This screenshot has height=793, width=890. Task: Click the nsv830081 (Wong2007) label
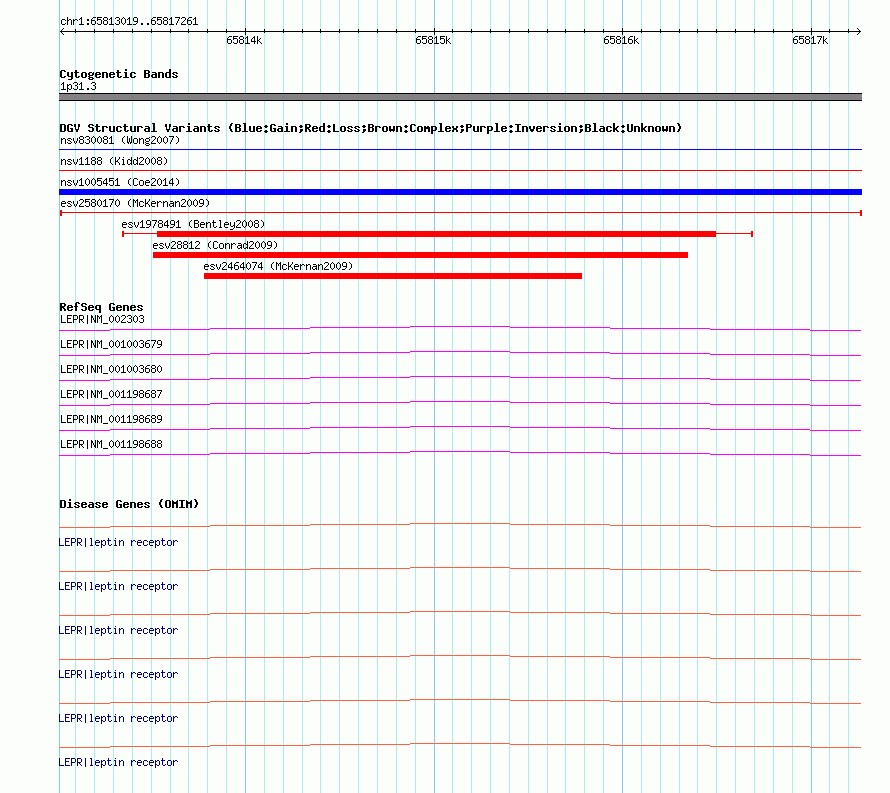(x=120, y=140)
